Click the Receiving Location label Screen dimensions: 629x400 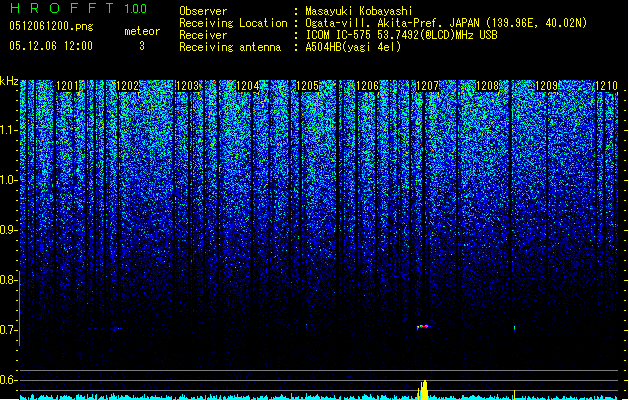233,23
